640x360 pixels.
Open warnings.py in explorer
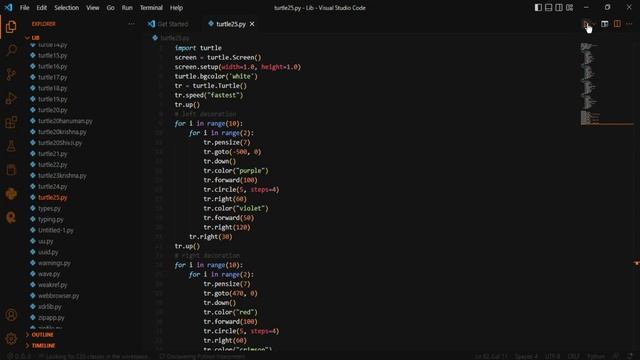pos(54,263)
